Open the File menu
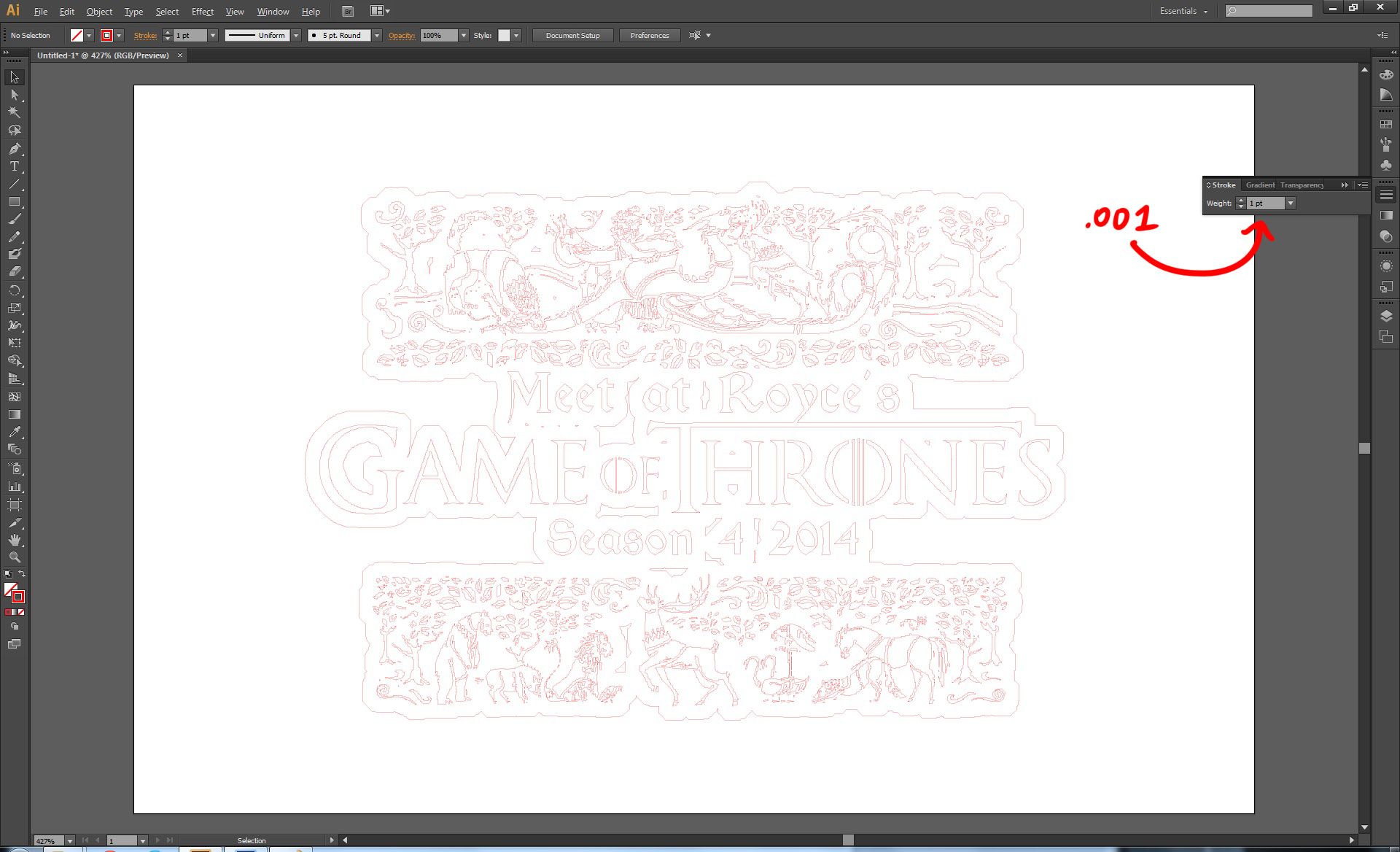Image resolution: width=1400 pixels, height=852 pixels. 41,12
